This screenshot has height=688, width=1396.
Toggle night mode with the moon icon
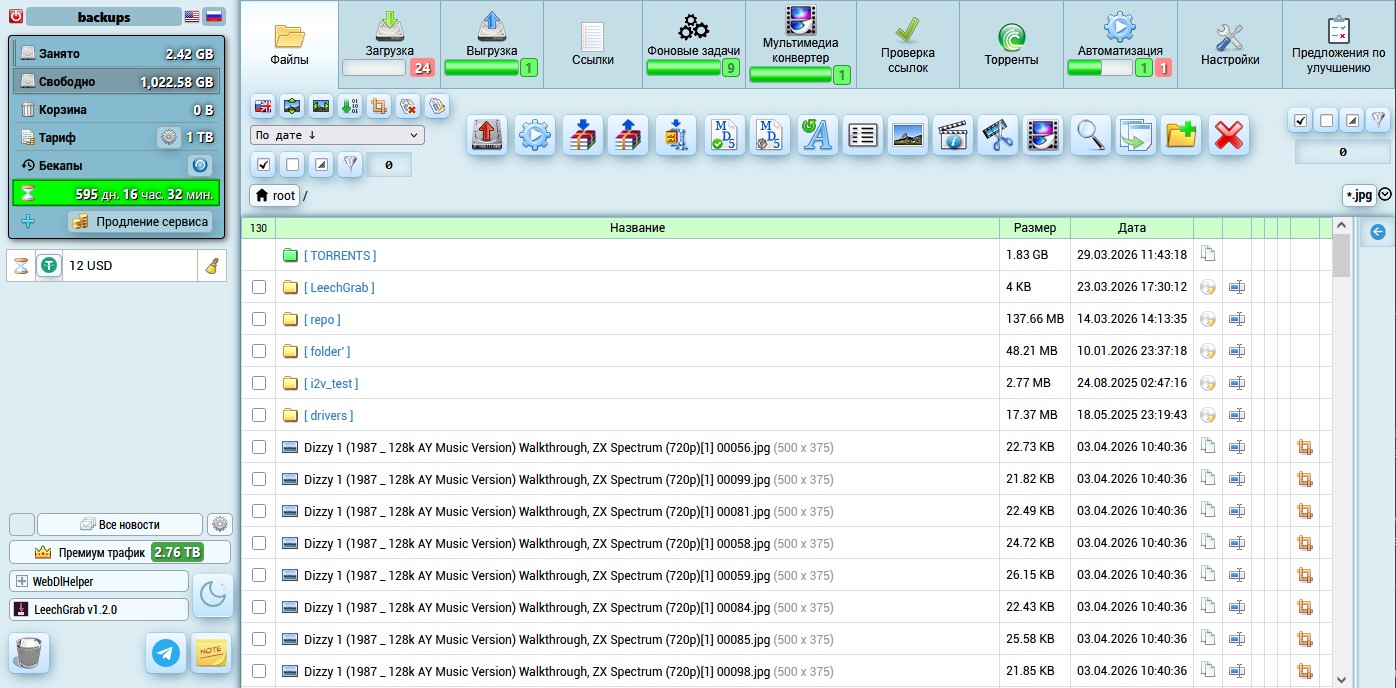tap(213, 595)
